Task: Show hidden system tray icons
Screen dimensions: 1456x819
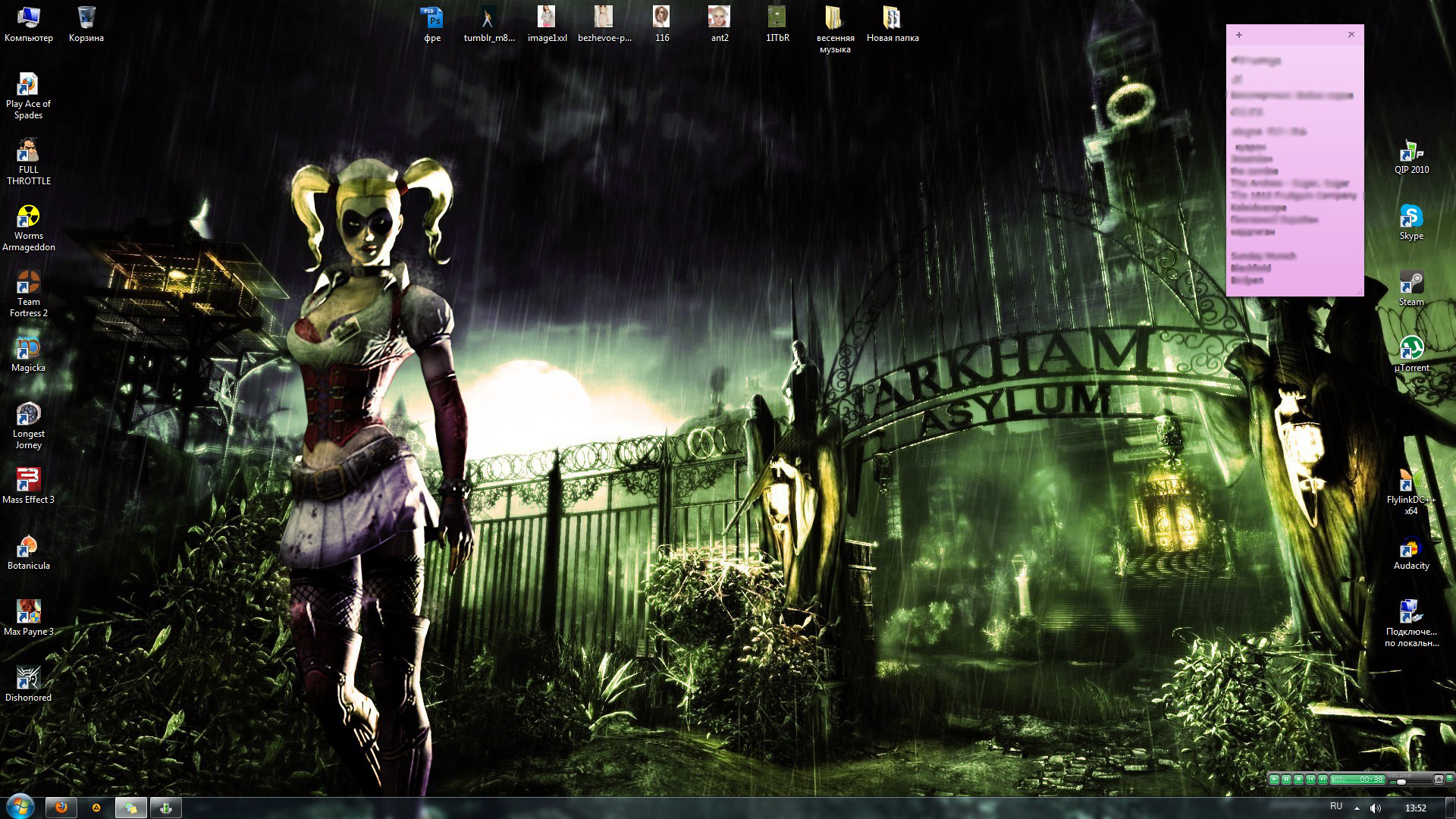Action: [1357, 808]
